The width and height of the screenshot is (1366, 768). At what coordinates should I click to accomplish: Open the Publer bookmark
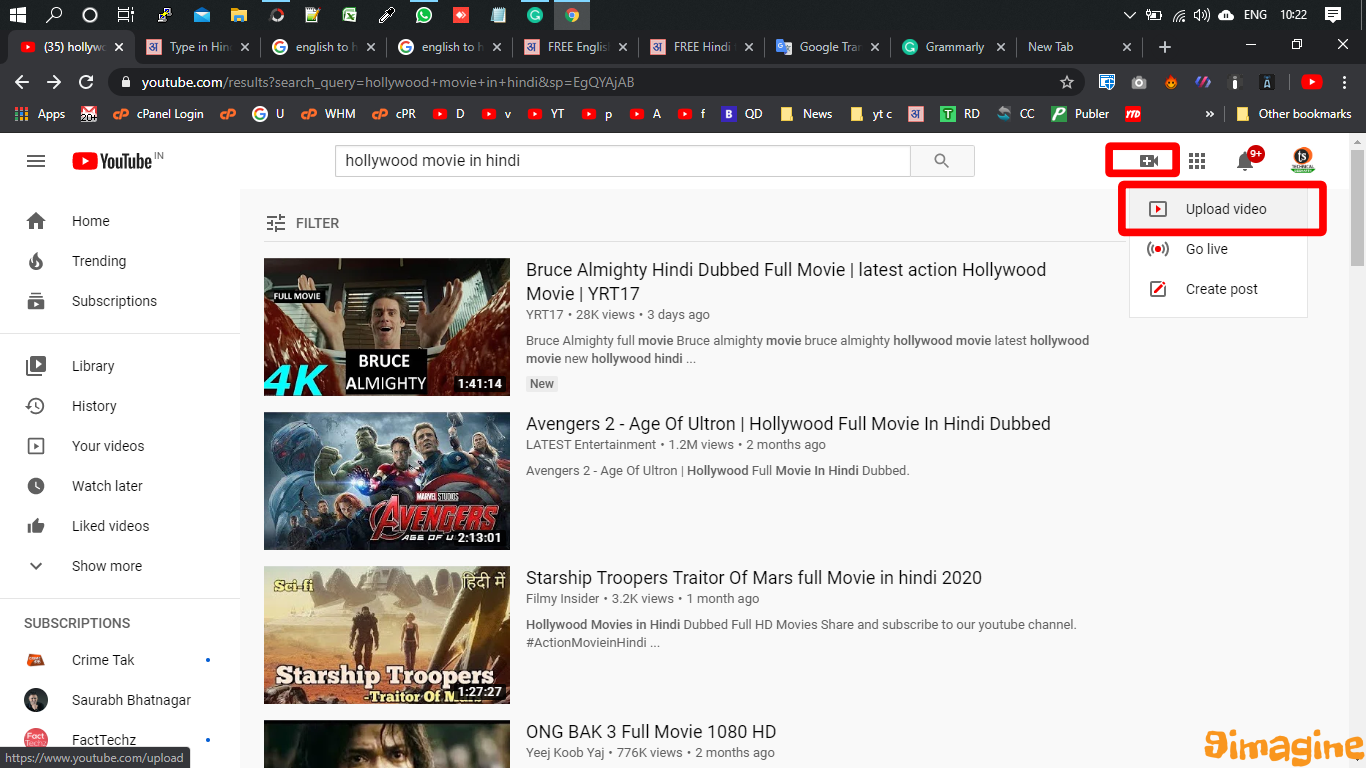tap(1080, 114)
